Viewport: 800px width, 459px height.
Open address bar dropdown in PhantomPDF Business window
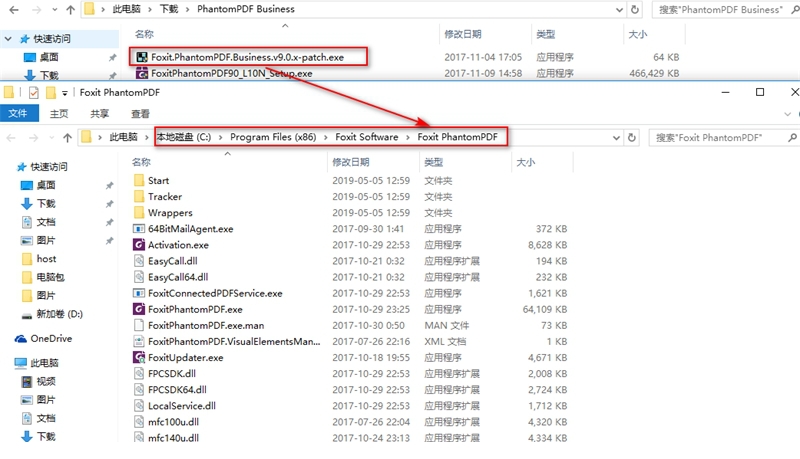click(619, 9)
